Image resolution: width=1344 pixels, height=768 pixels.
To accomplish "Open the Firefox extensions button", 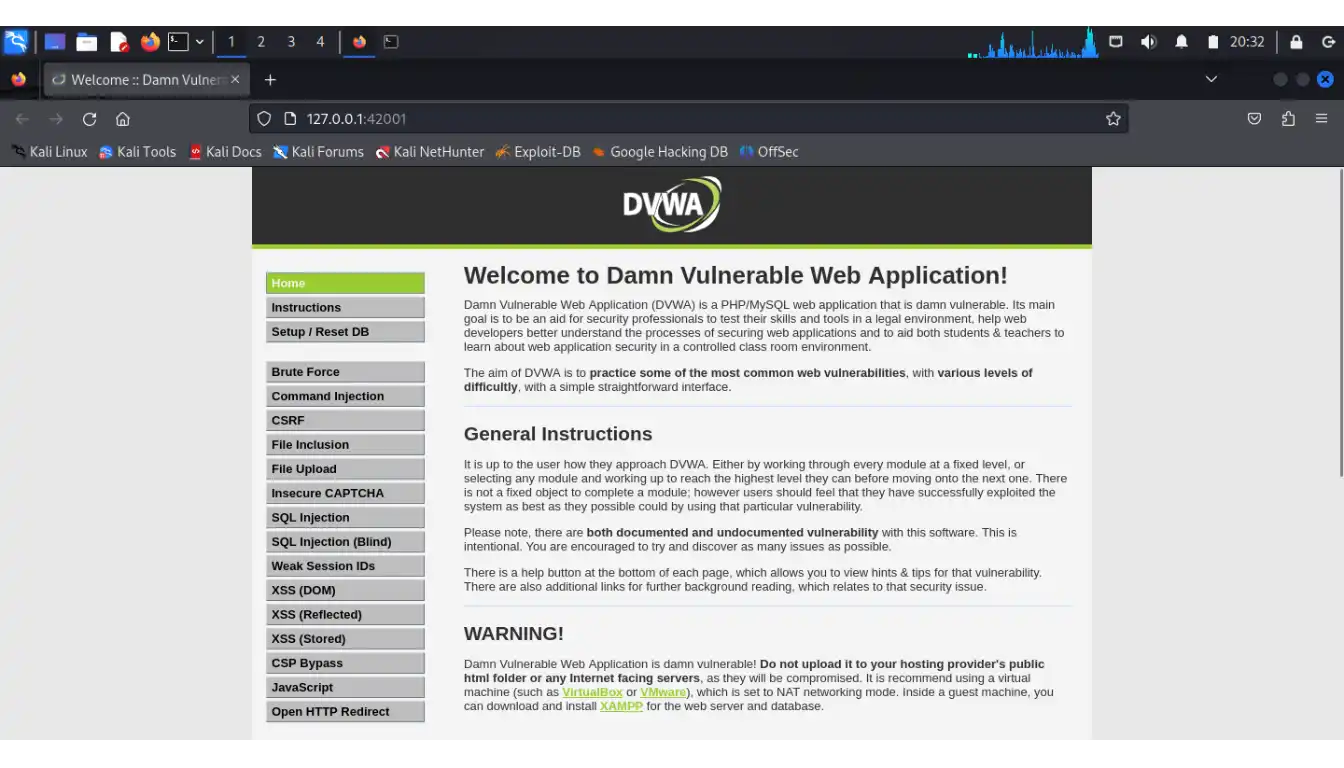I will (x=1288, y=119).
